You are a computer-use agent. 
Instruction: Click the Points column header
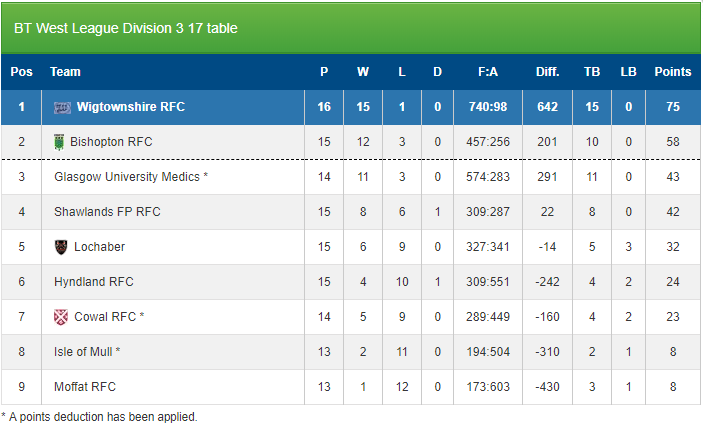click(x=673, y=72)
